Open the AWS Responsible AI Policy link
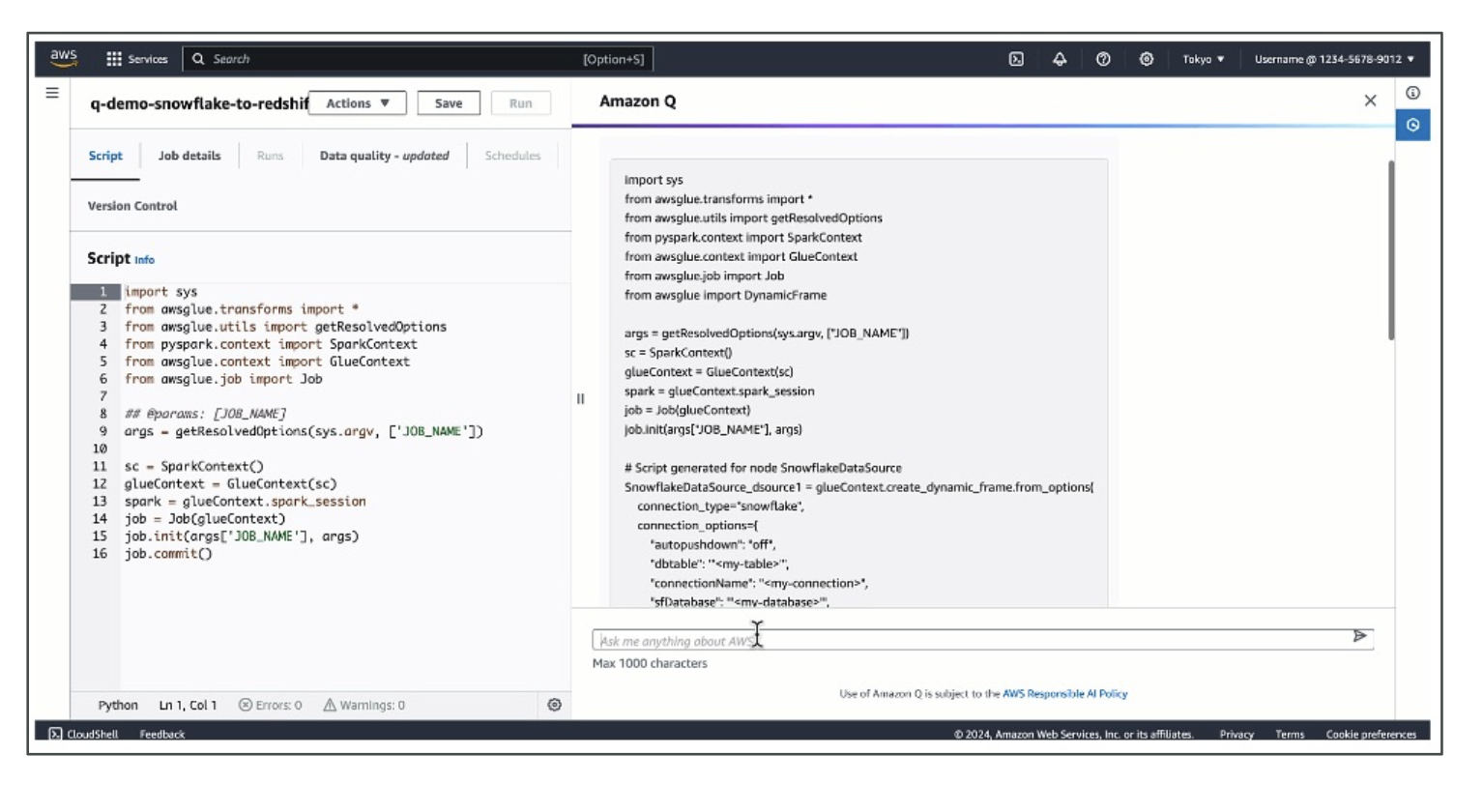The image size is (1483, 812). [1064, 693]
